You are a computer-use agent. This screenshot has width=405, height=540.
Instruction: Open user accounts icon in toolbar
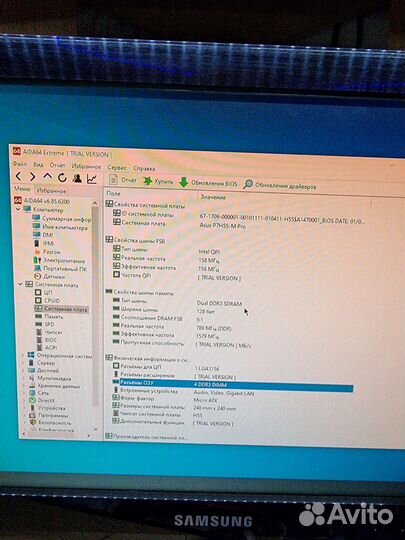pos(77,178)
